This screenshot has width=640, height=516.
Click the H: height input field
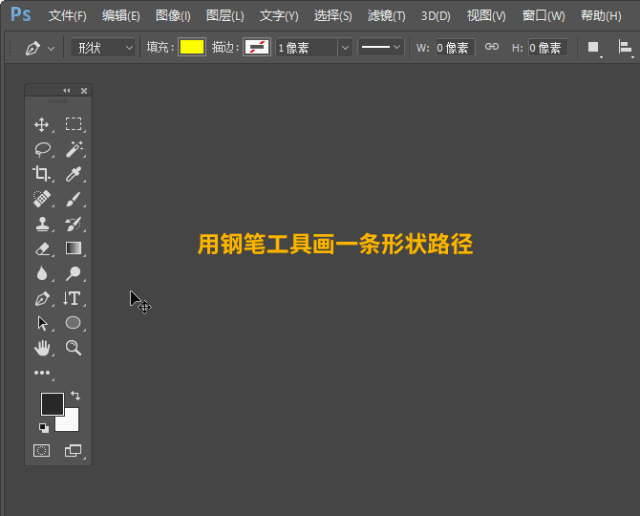(548, 48)
